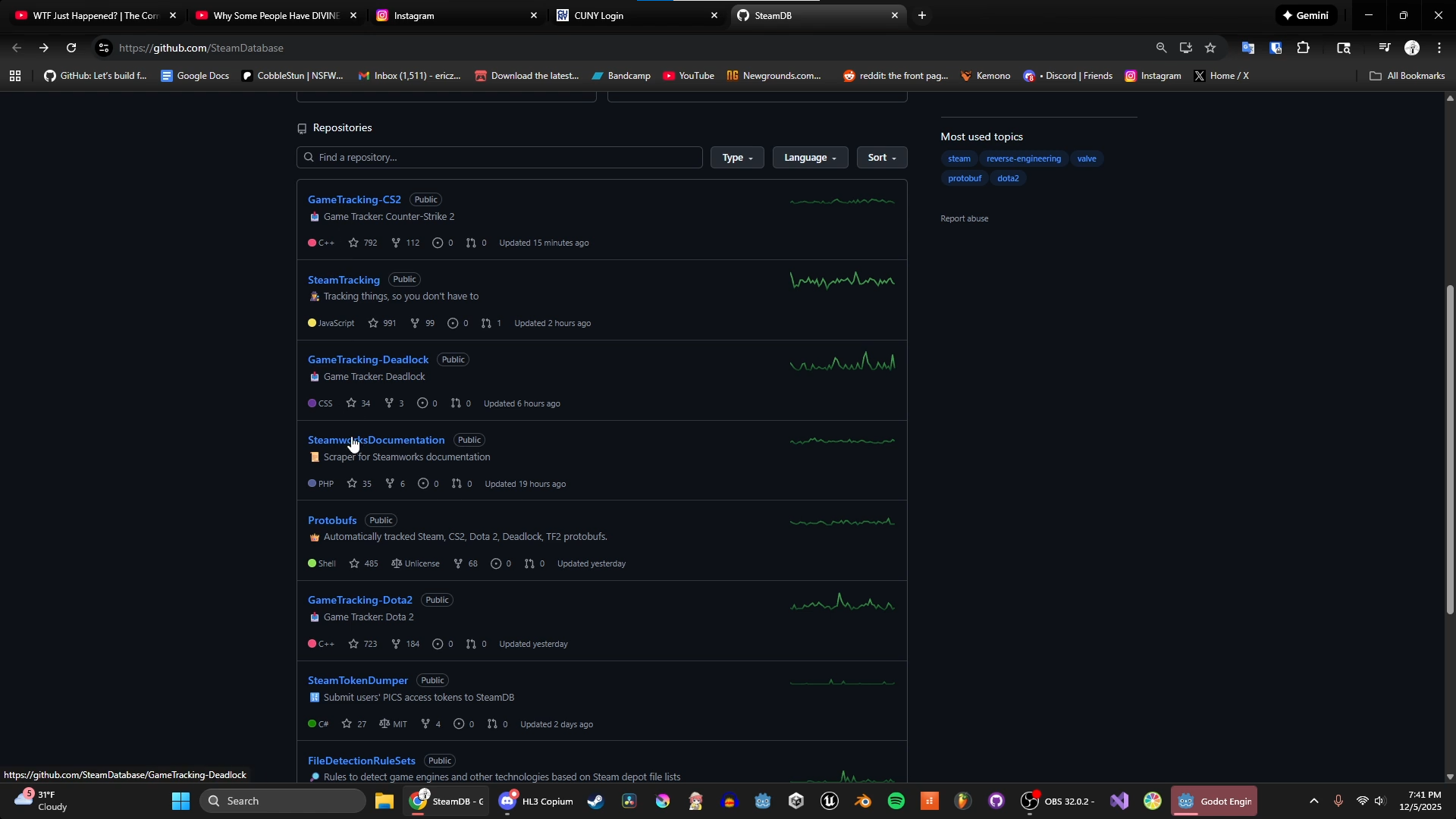Open the clock showing 7:41 PM
Screen dimensions: 1456x819
(1421, 801)
